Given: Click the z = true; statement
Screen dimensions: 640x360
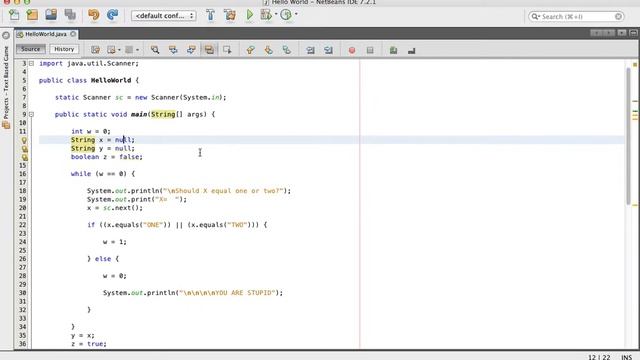Looking at the screenshot, I should [89, 344].
